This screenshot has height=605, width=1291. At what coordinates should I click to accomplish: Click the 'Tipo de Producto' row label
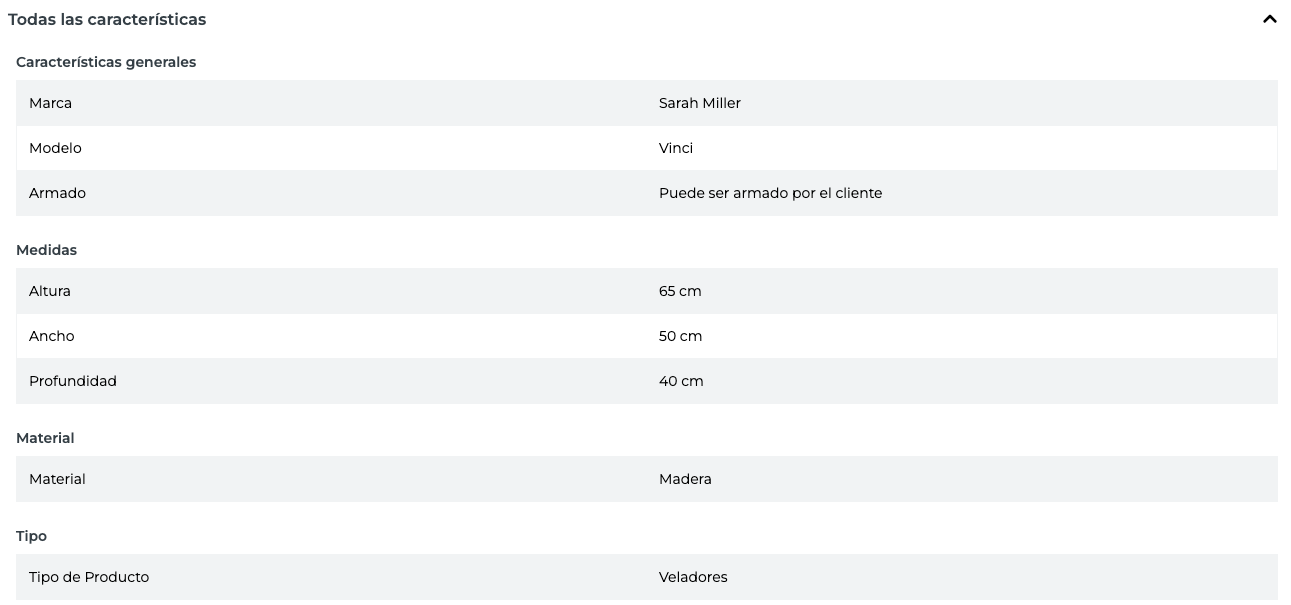pyautogui.click(x=89, y=577)
